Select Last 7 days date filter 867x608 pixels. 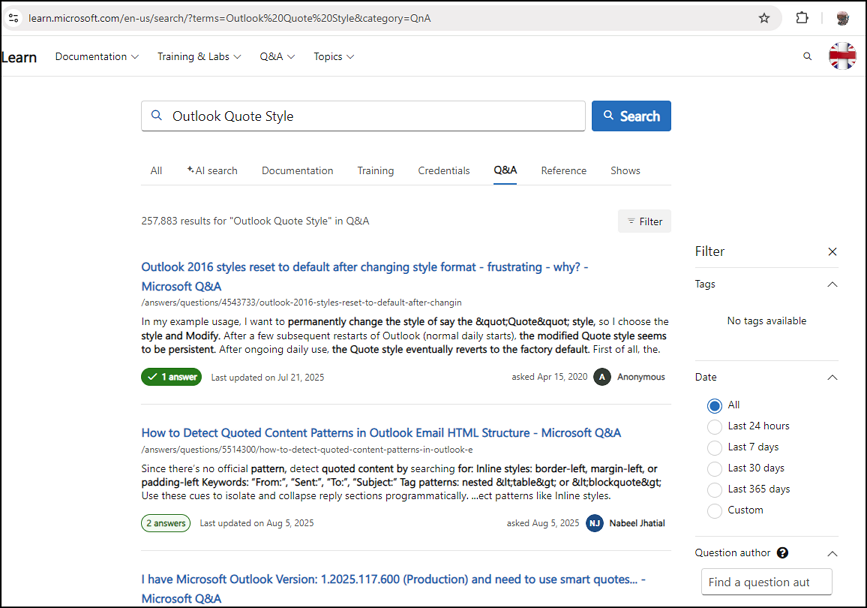tap(714, 448)
